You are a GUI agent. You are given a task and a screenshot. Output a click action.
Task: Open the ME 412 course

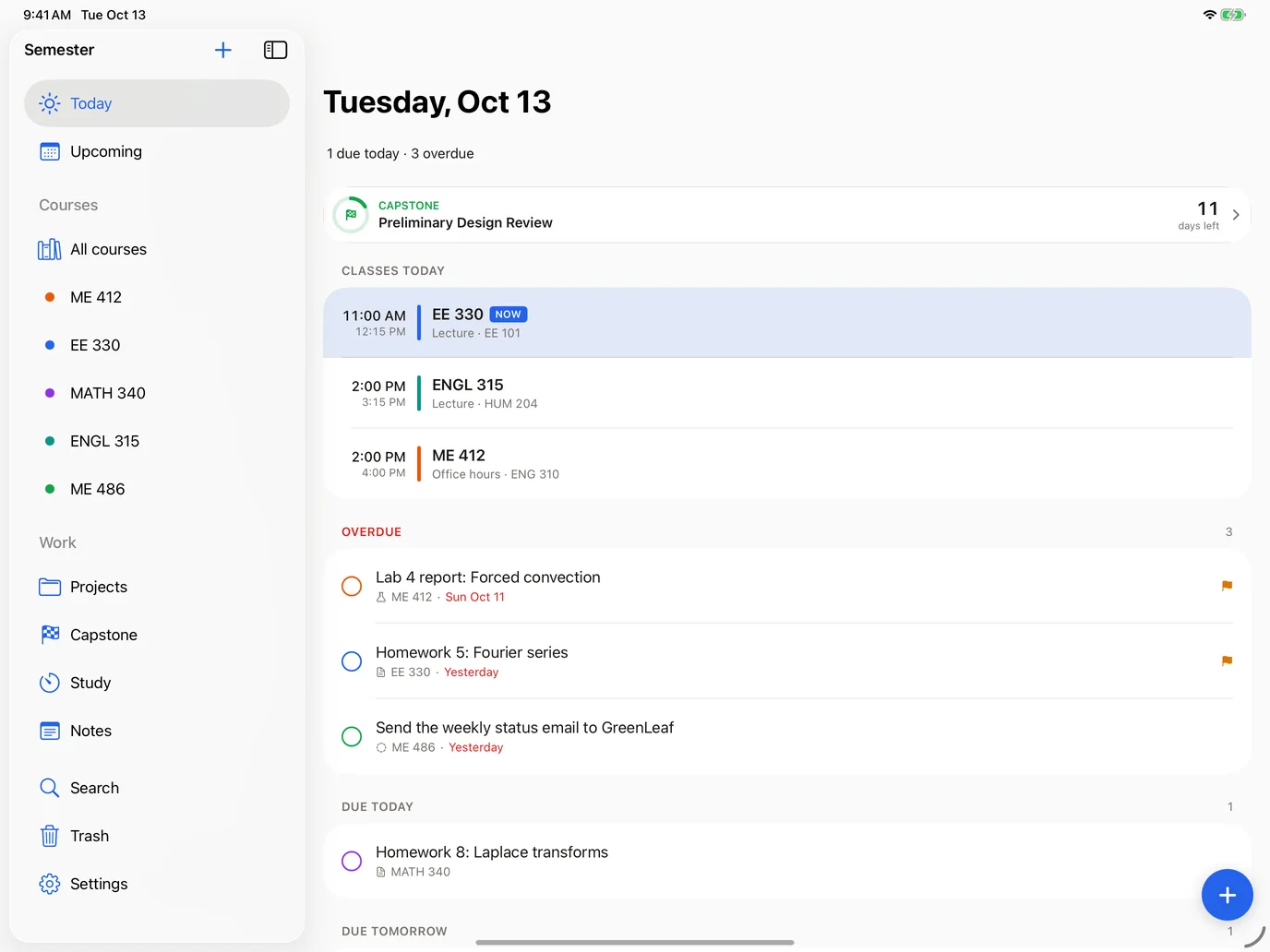(157, 297)
